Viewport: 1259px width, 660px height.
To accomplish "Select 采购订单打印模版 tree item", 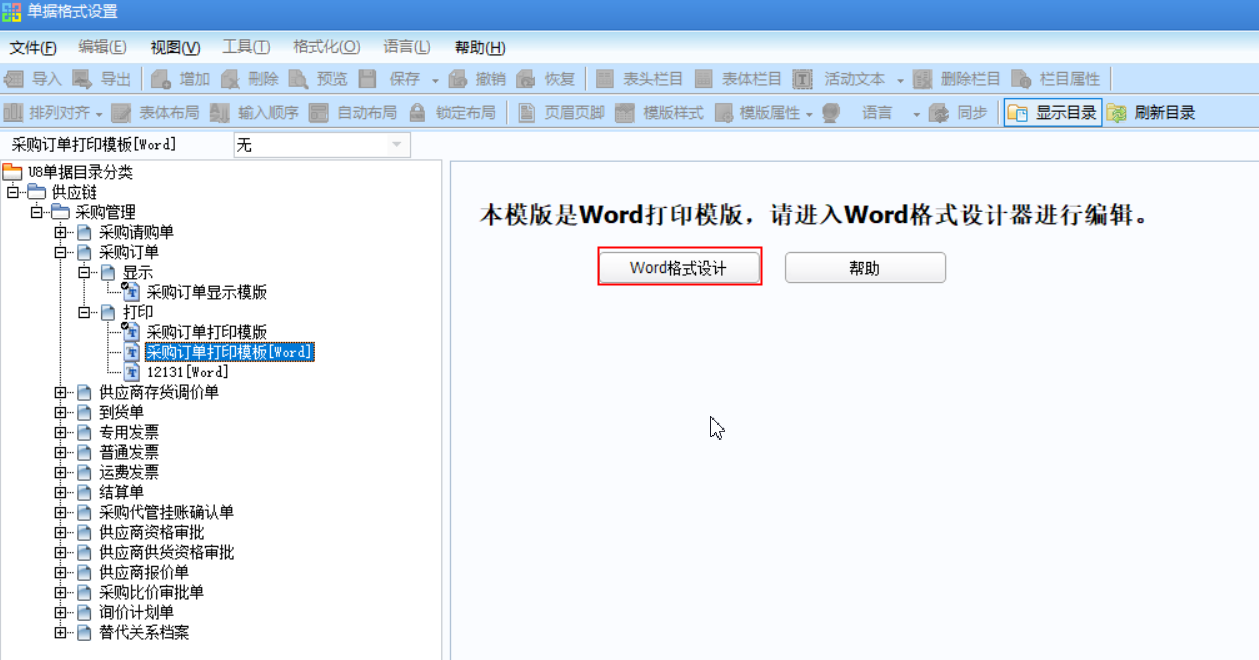I will tap(206, 332).
